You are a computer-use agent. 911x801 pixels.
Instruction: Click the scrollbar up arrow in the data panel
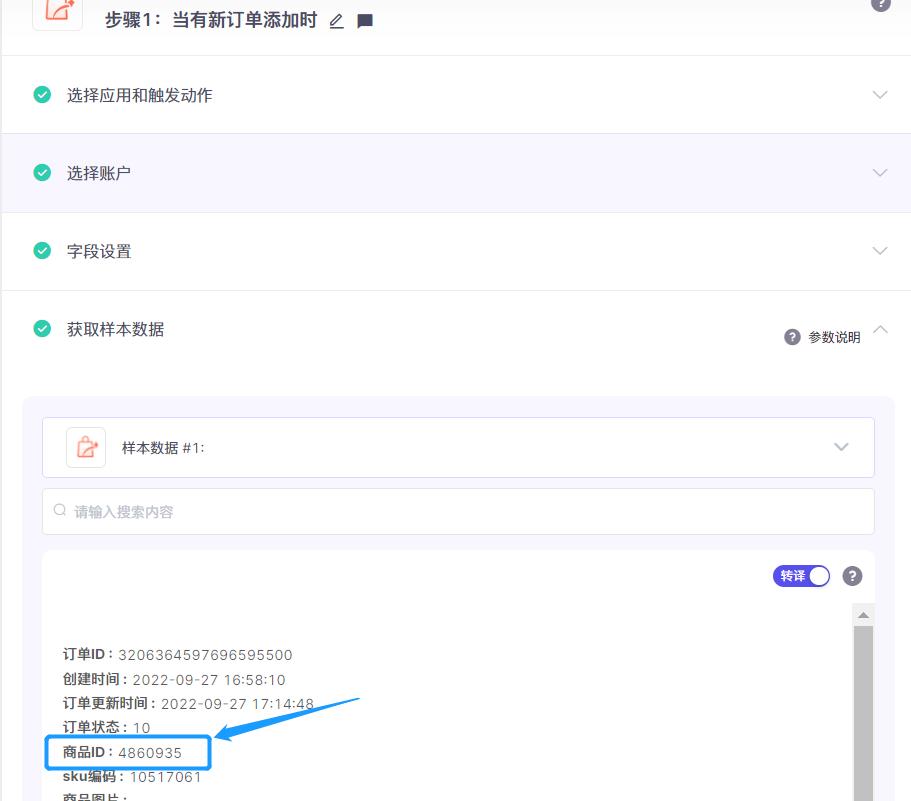863,614
